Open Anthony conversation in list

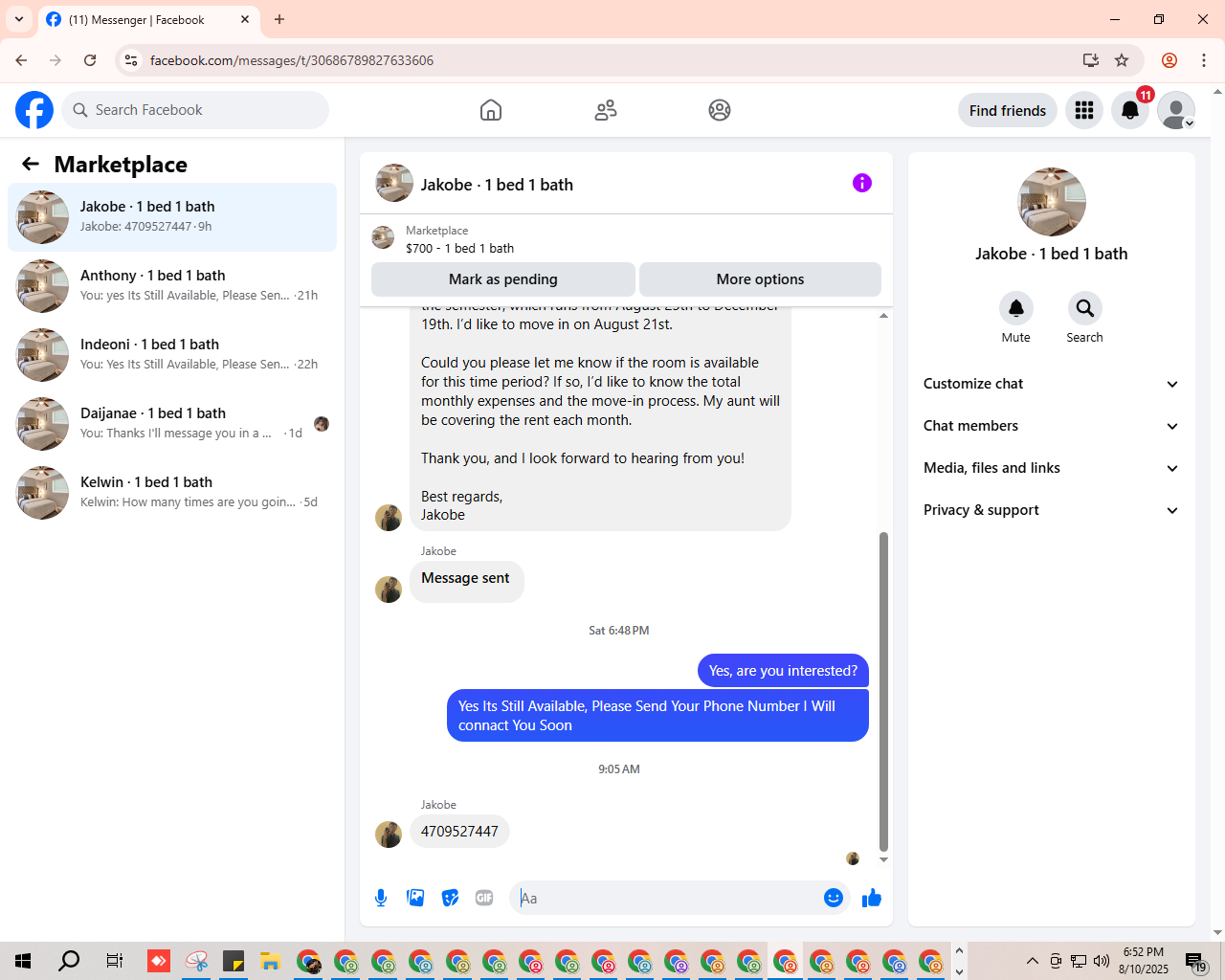(172, 286)
